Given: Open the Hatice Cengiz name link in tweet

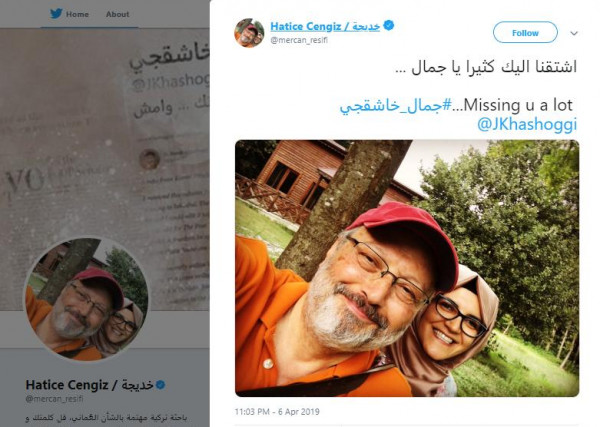Looking at the screenshot, I should pyautogui.click(x=325, y=26).
